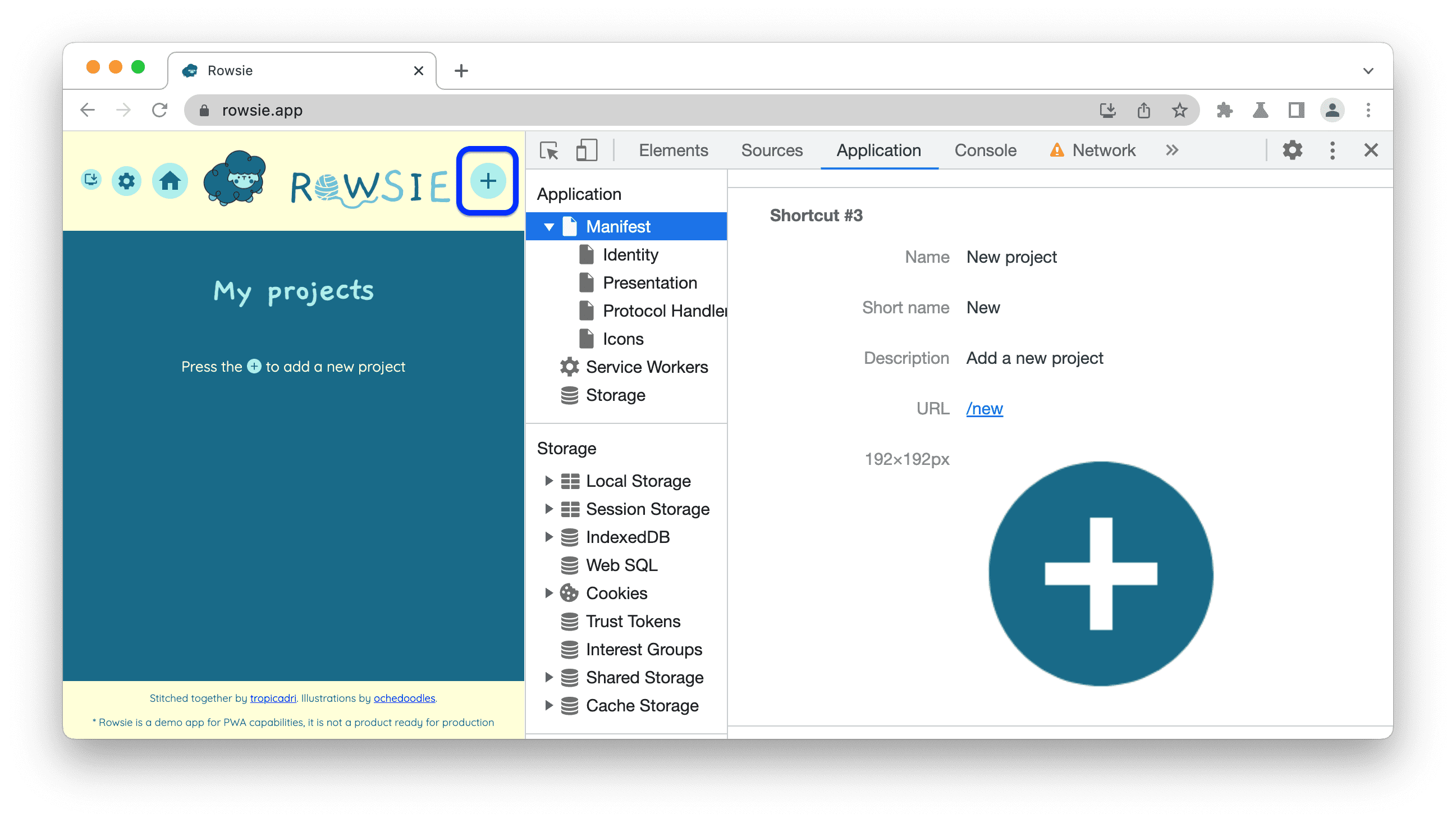Select the Service Workers section
This screenshot has height=822, width=1456.
click(x=645, y=367)
